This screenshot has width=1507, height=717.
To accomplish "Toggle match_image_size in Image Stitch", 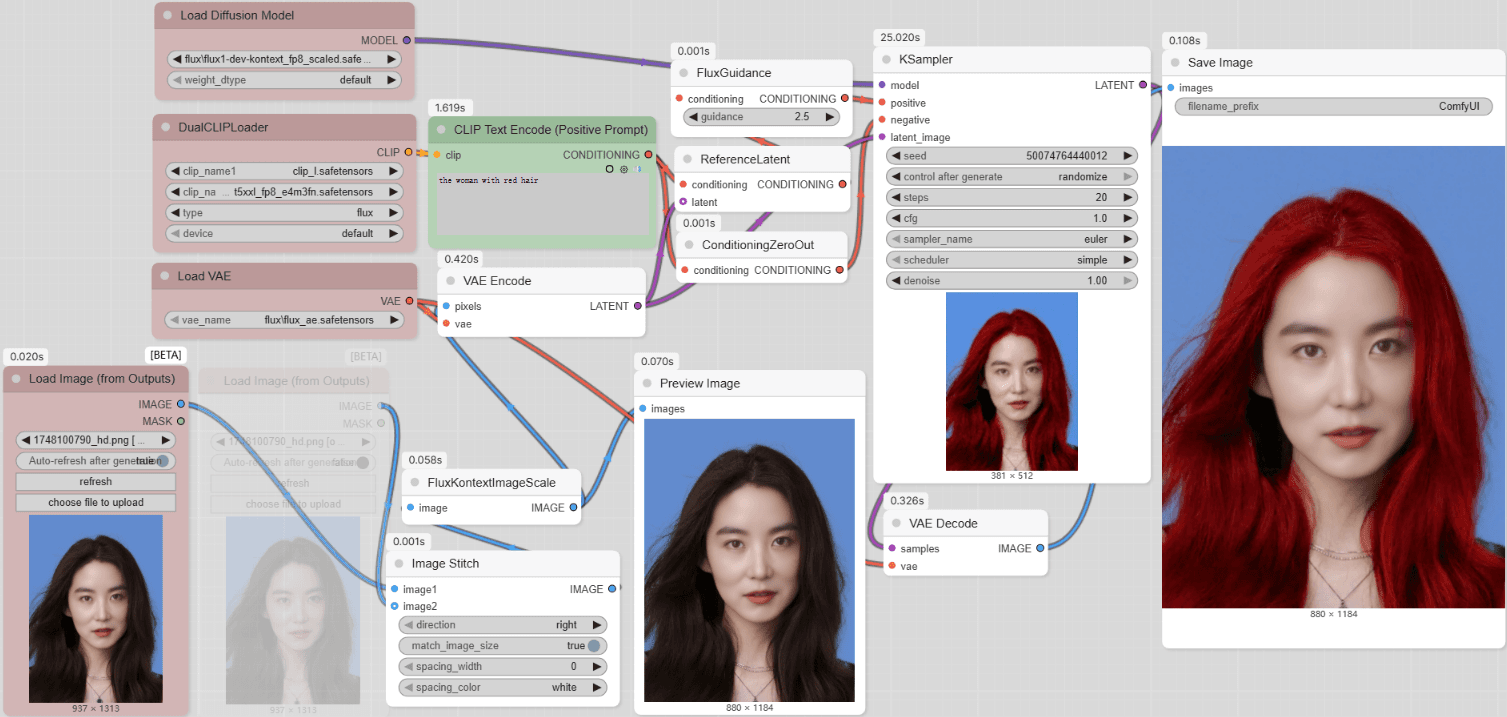I will coord(593,646).
